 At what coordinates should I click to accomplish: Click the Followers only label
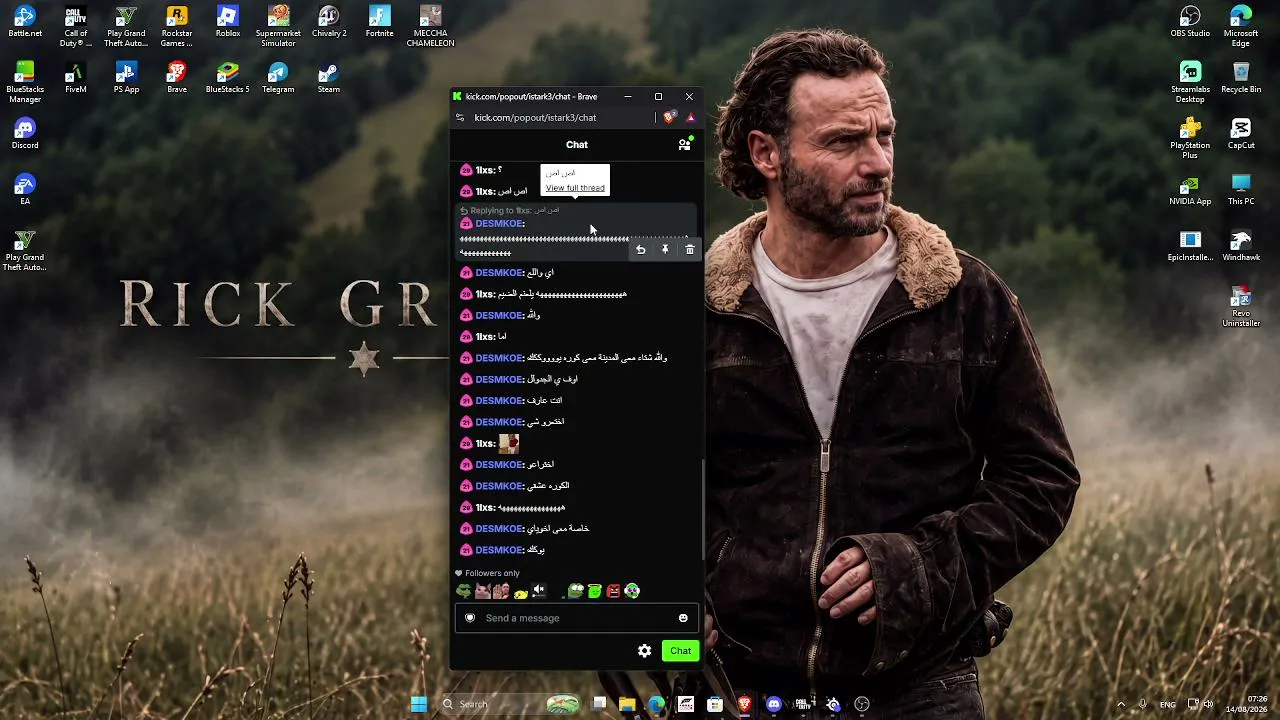point(492,573)
